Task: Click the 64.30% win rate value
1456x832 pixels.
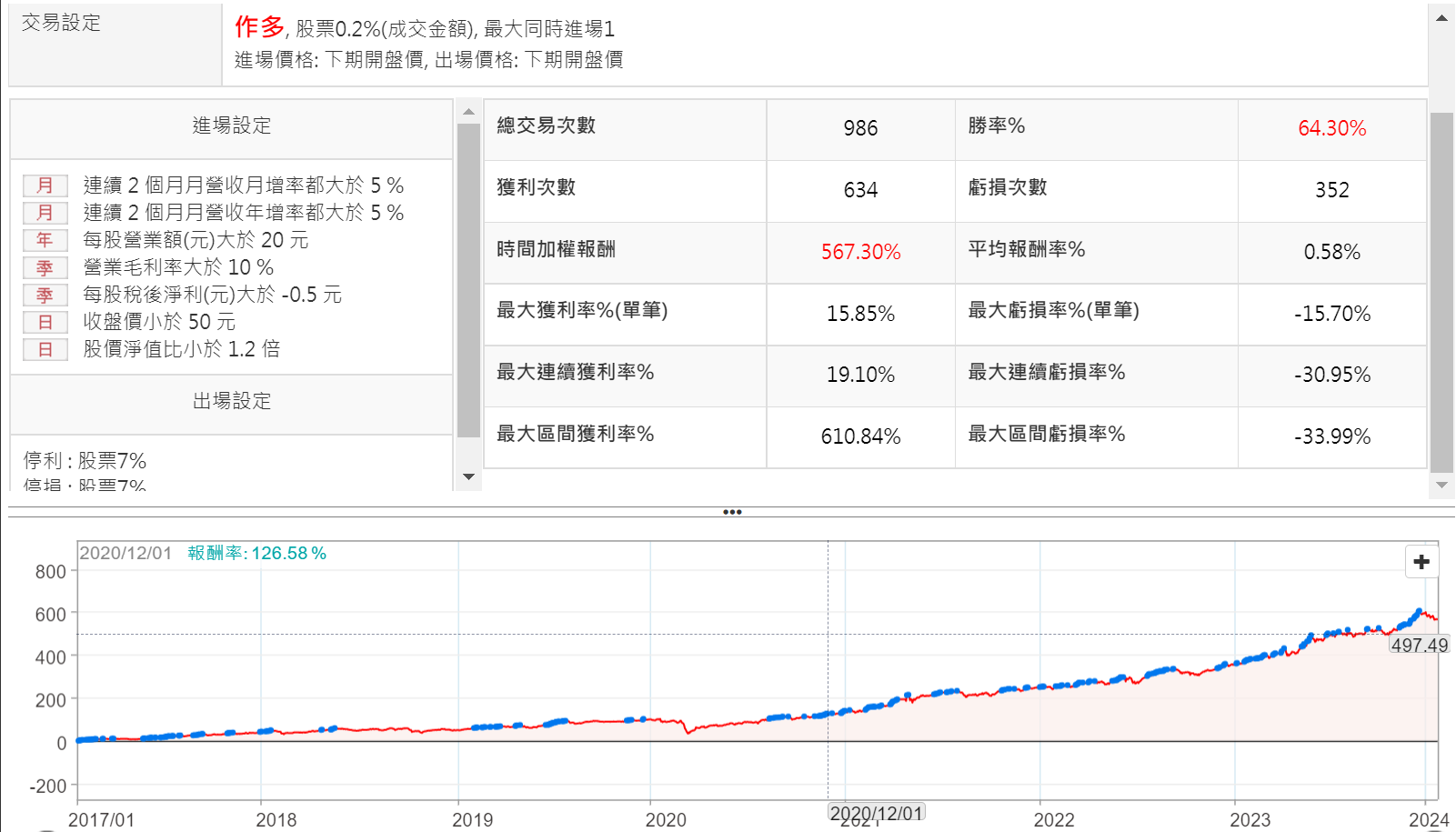Action: (1331, 128)
